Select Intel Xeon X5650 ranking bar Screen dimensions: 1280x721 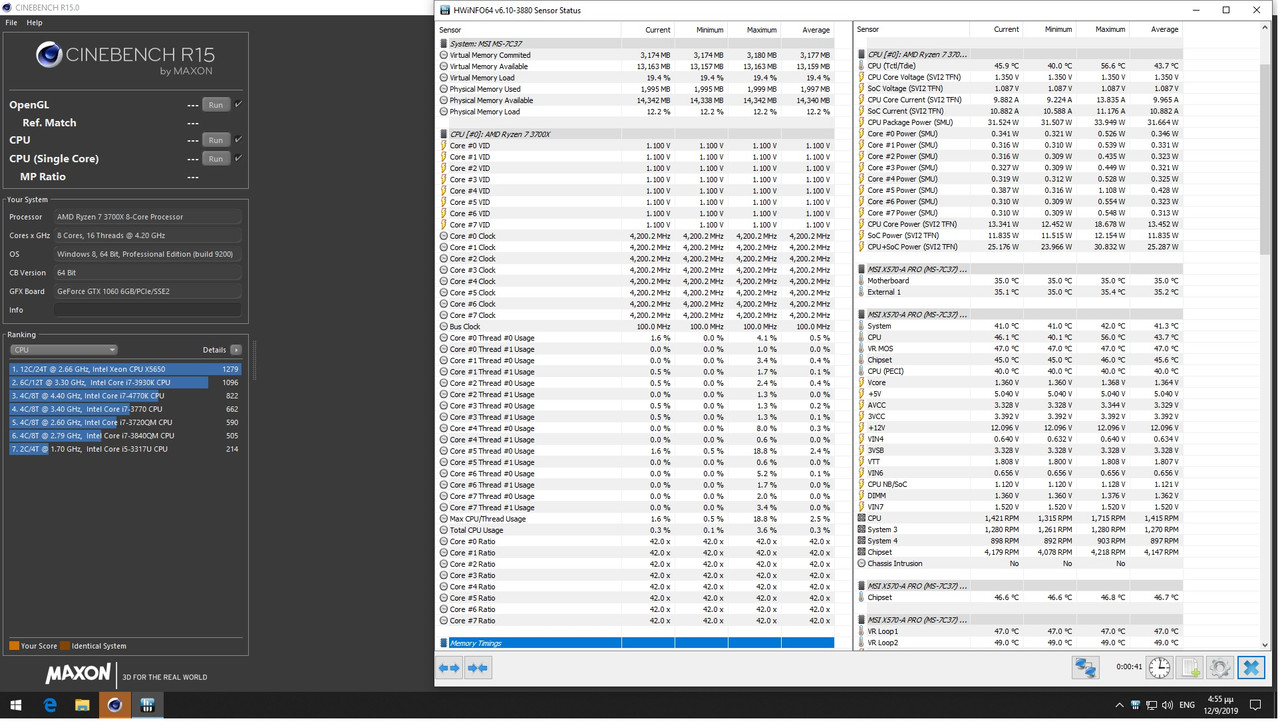click(x=126, y=369)
